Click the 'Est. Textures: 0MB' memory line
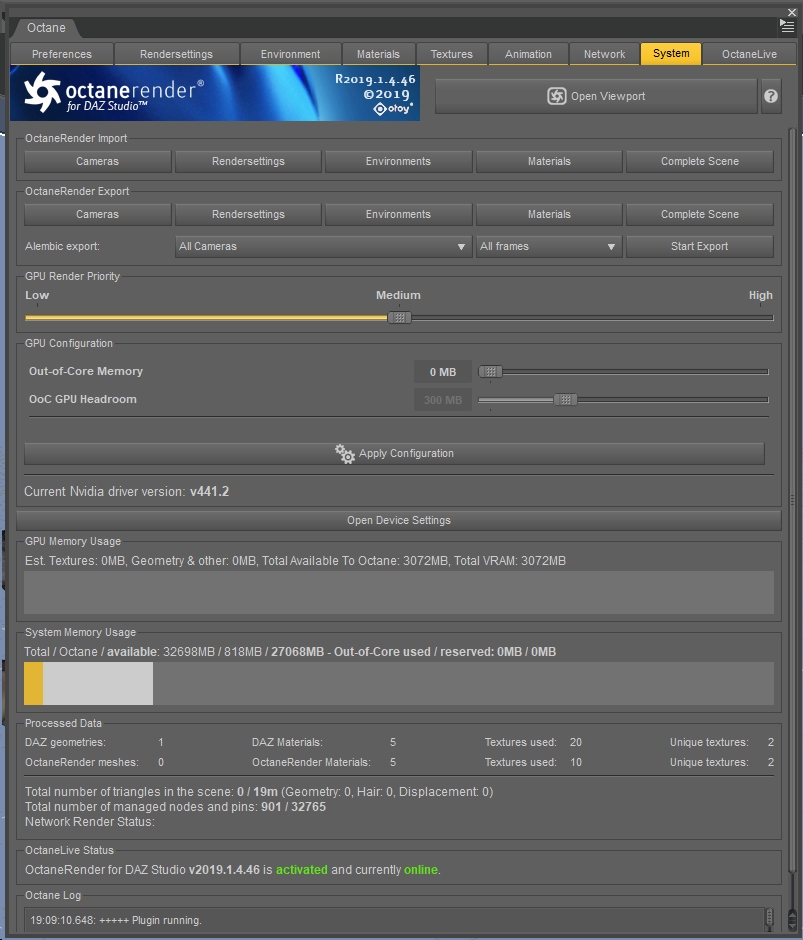The image size is (803, 940). (x=295, y=561)
